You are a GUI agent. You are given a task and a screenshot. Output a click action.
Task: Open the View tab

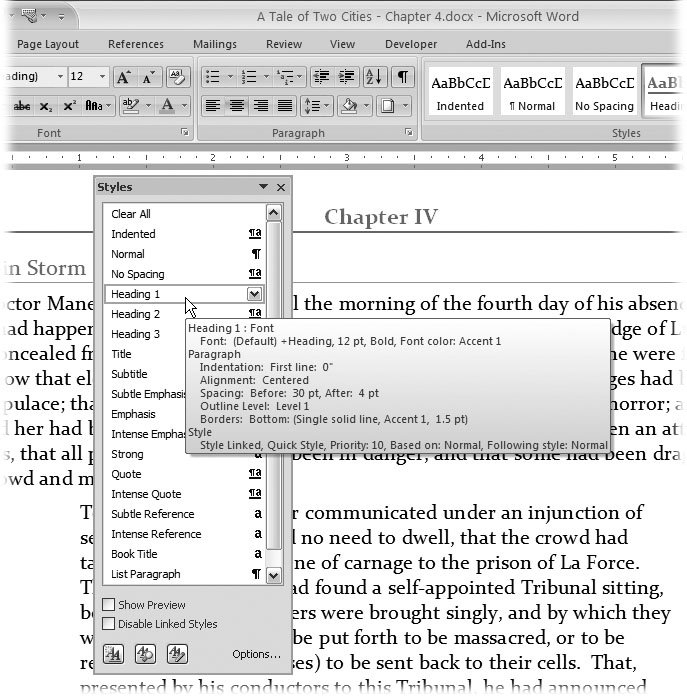[x=342, y=44]
